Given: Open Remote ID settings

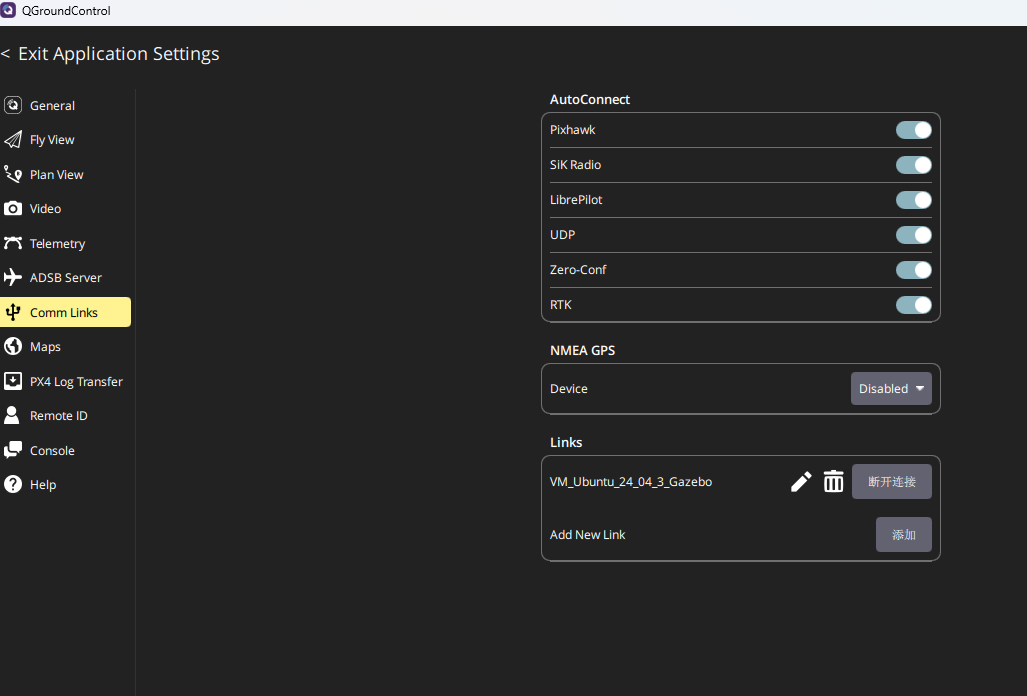Looking at the screenshot, I should click(x=65, y=416).
